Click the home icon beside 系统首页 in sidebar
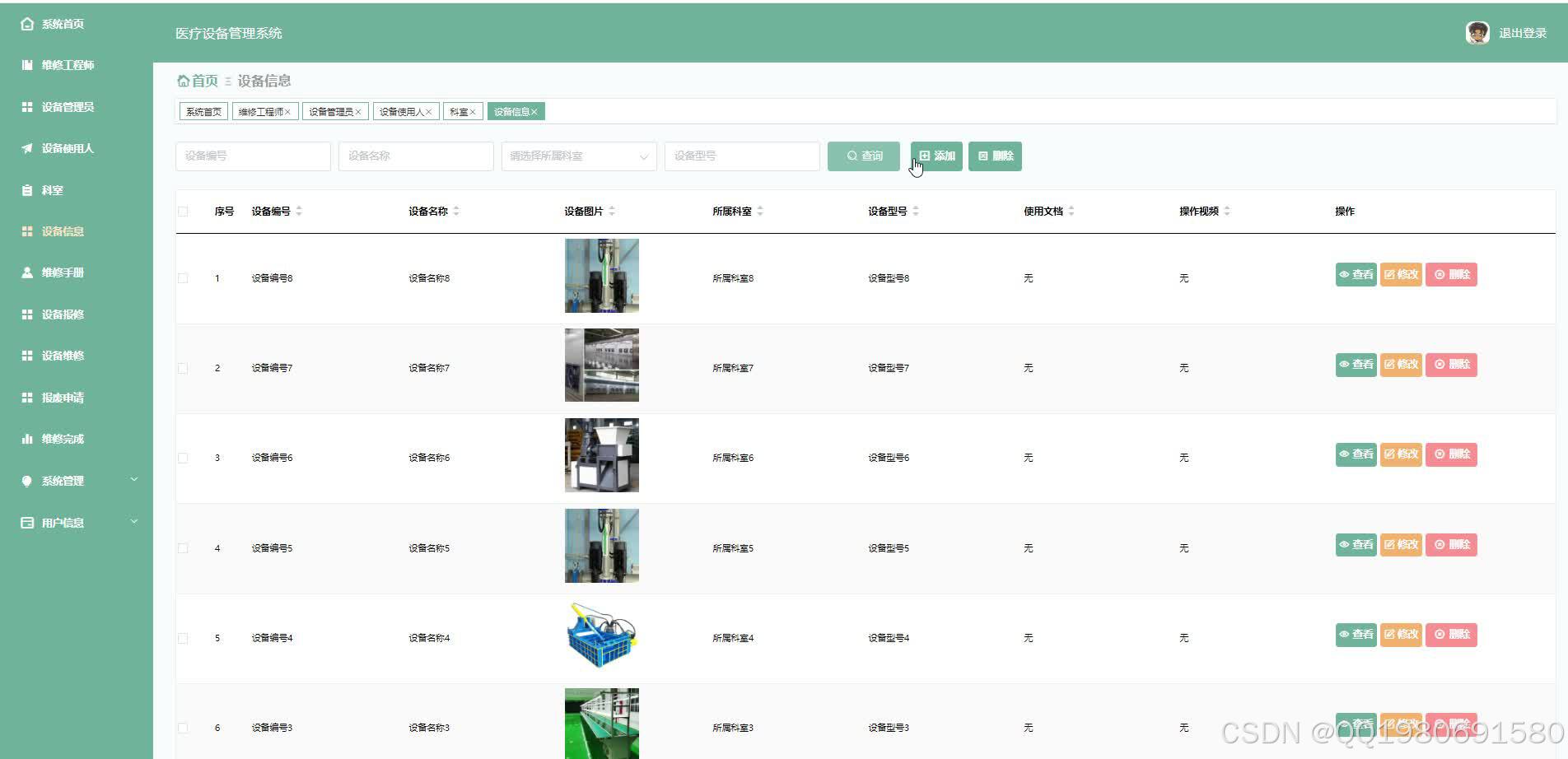Viewport: 1568px width, 759px height. 27,24
